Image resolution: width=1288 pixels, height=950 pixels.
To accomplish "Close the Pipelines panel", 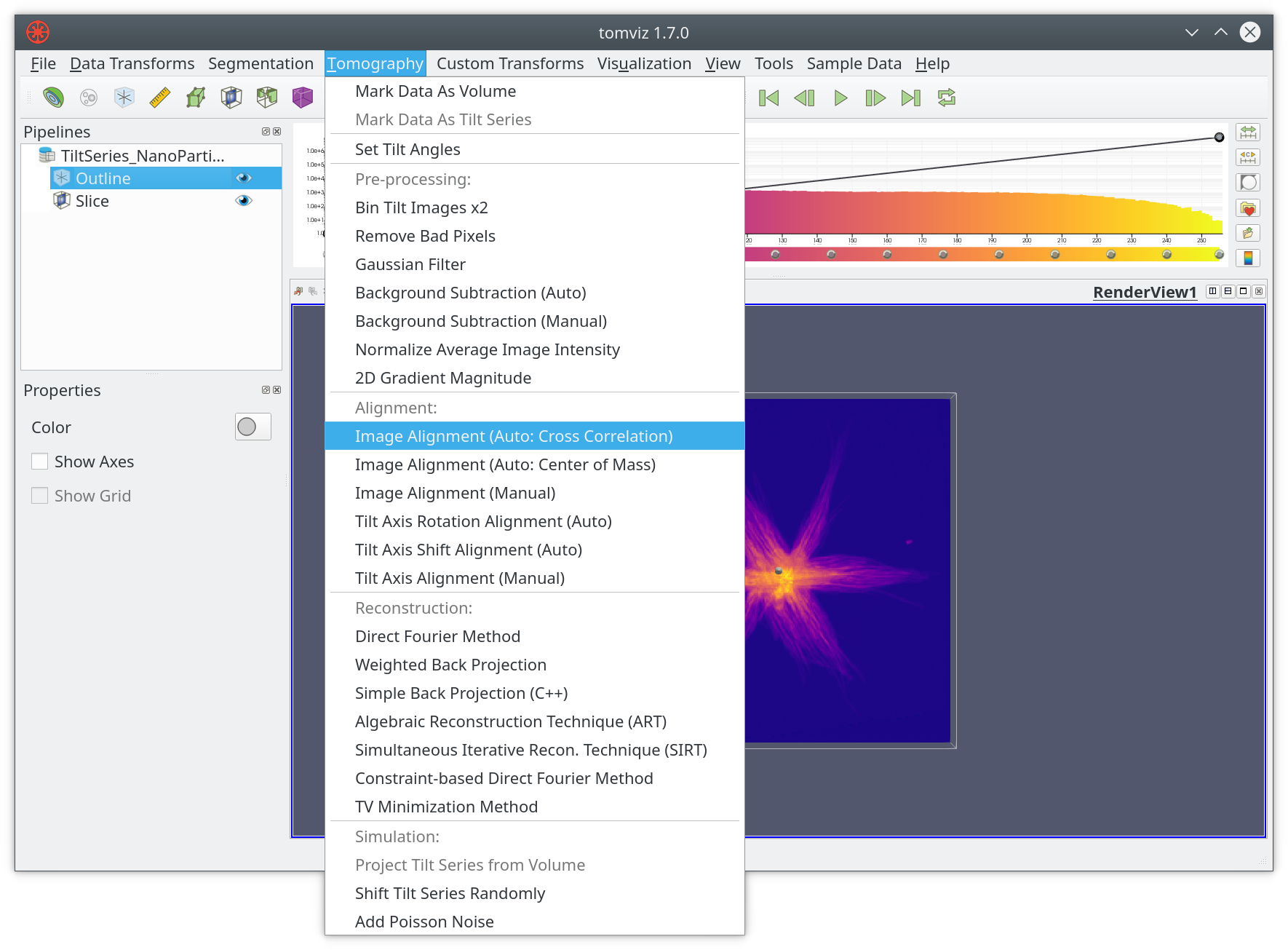I will (x=277, y=132).
